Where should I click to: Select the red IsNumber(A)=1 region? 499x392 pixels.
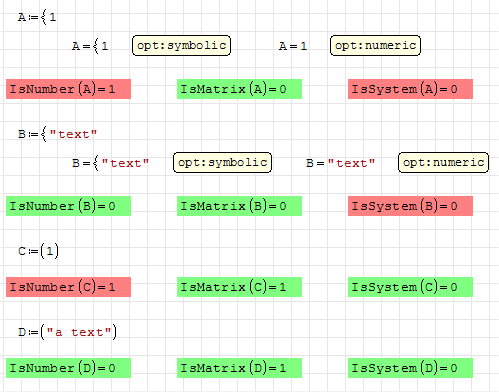tap(68, 89)
